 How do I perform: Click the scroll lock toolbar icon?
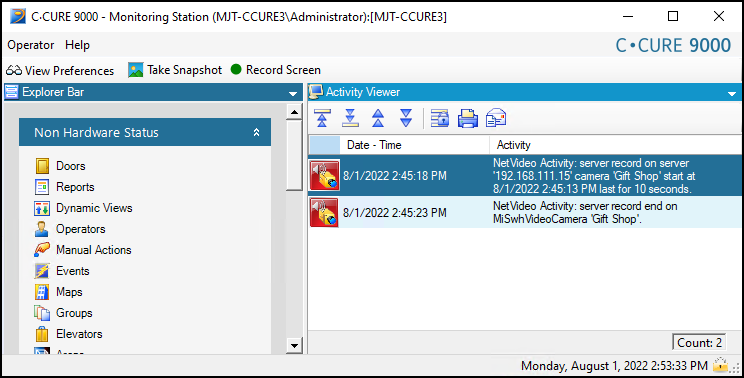tap(440, 118)
